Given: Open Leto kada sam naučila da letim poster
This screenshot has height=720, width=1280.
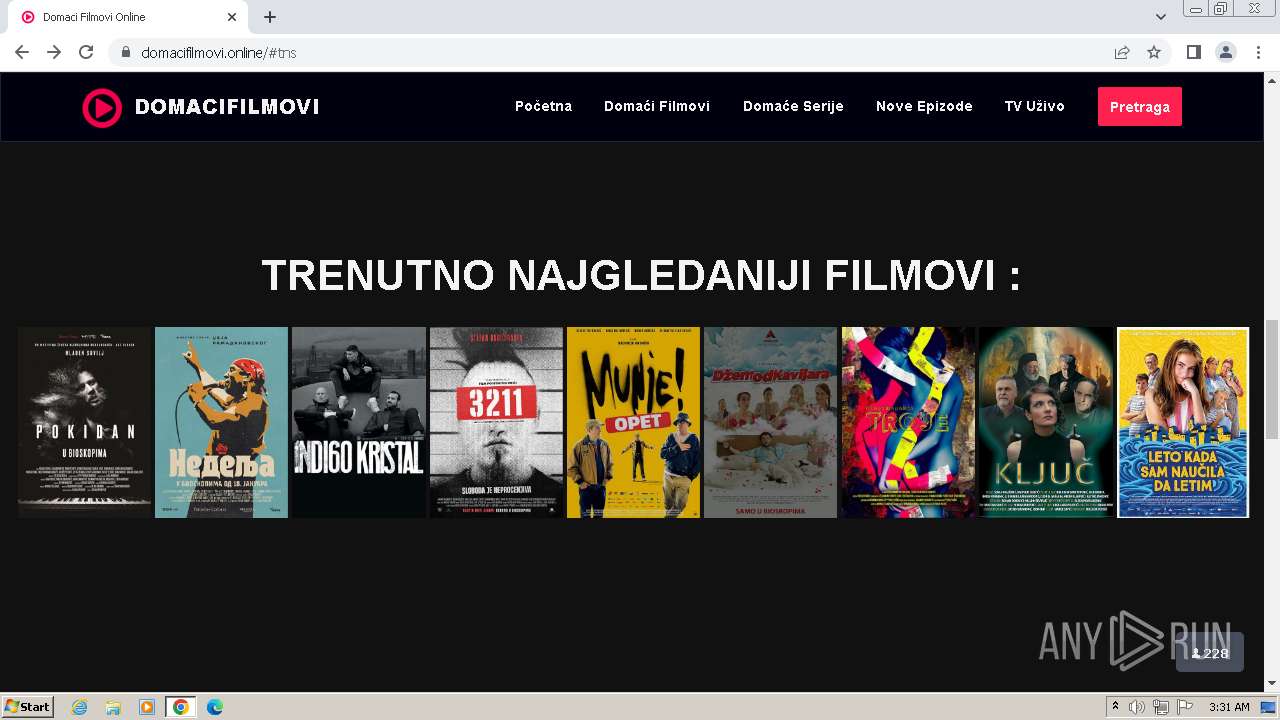Looking at the screenshot, I should tap(1183, 422).
